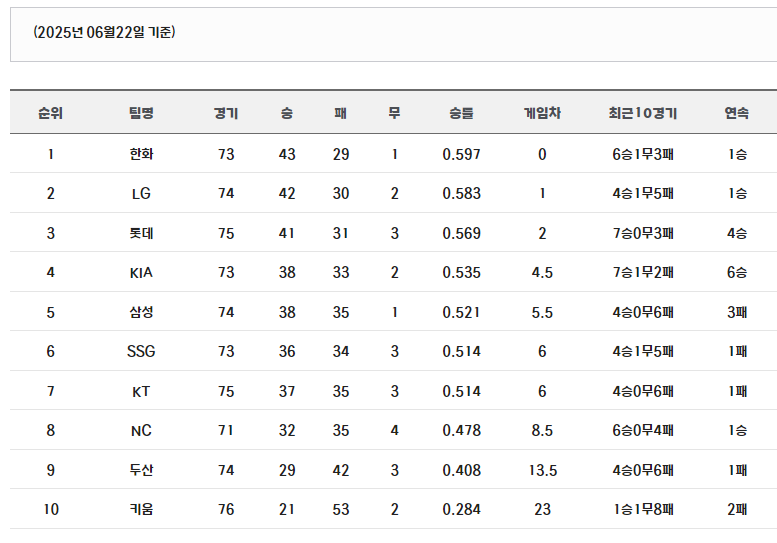Viewport: 777px width, 543px height.
Task: Select the 키움 team name
Action: pyautogui.click(x=141, y=509)
